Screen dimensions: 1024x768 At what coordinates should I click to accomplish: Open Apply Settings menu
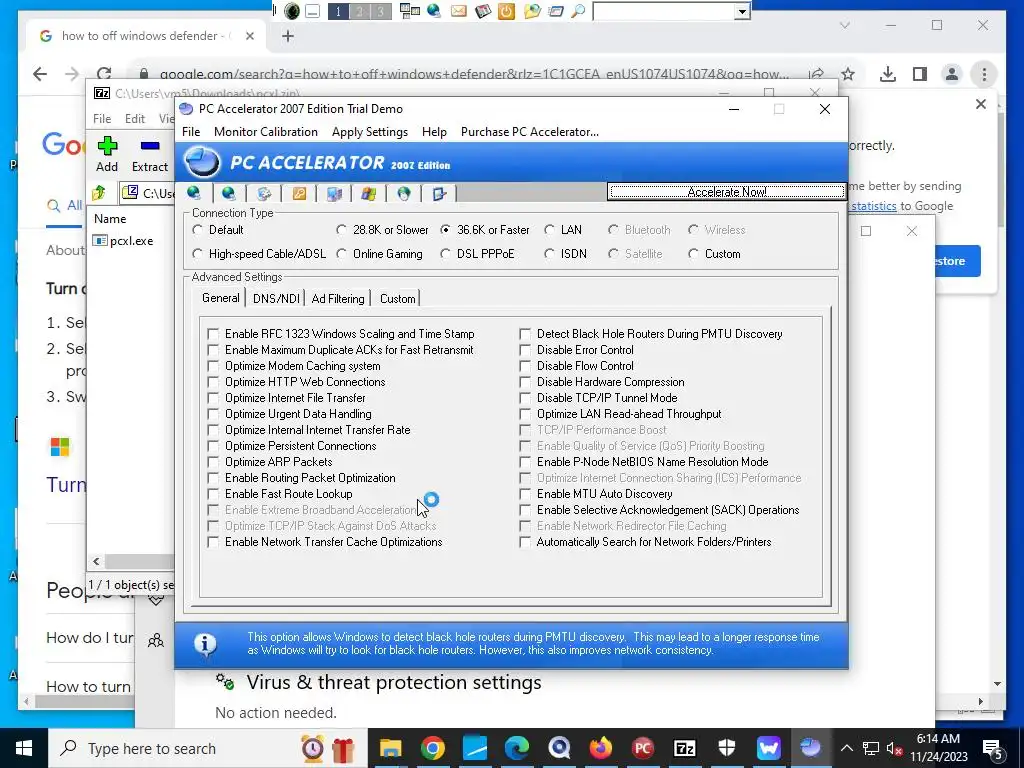point(370,132)
